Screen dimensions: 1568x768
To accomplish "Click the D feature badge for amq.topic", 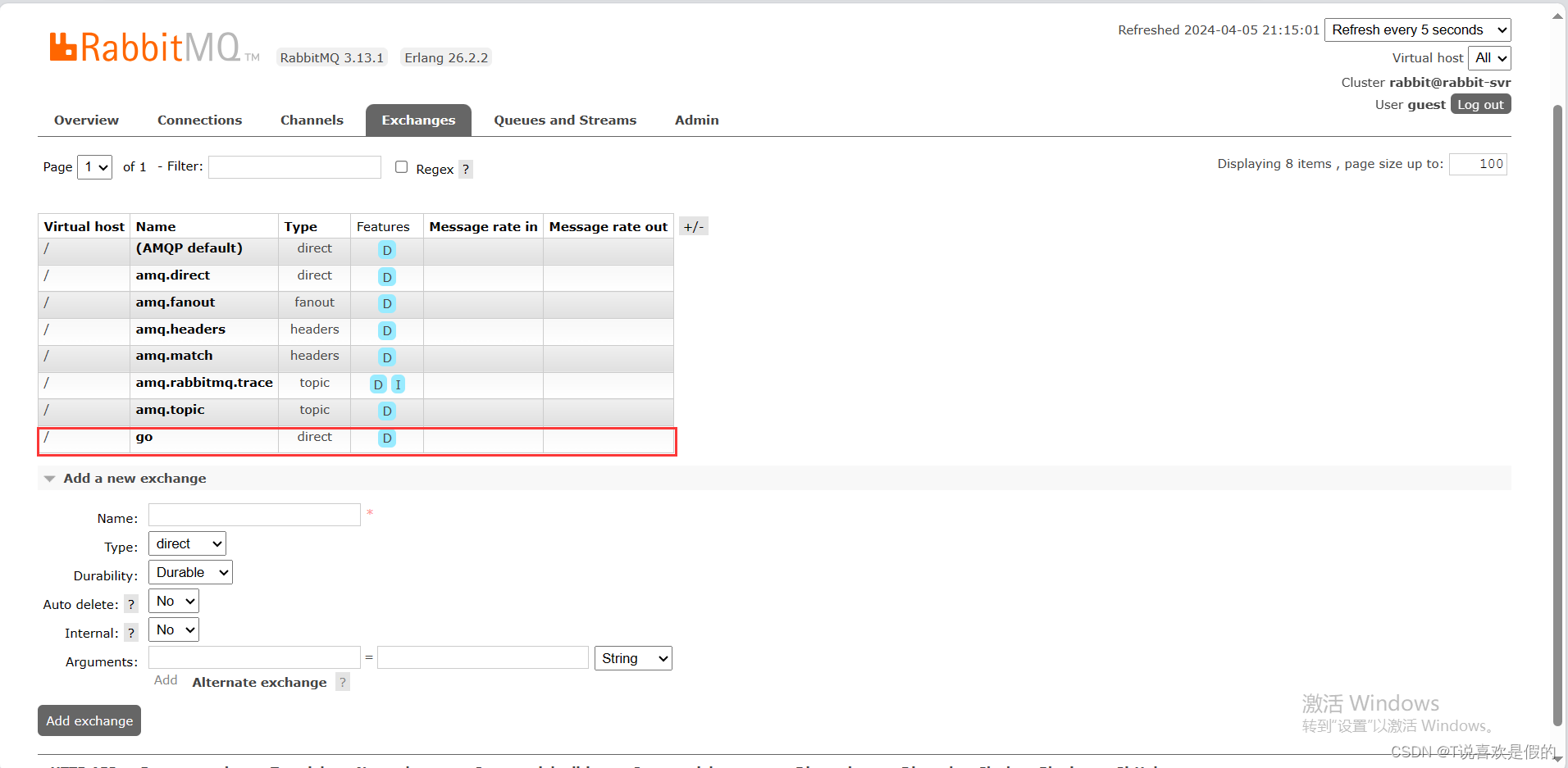I will [387, 411].
